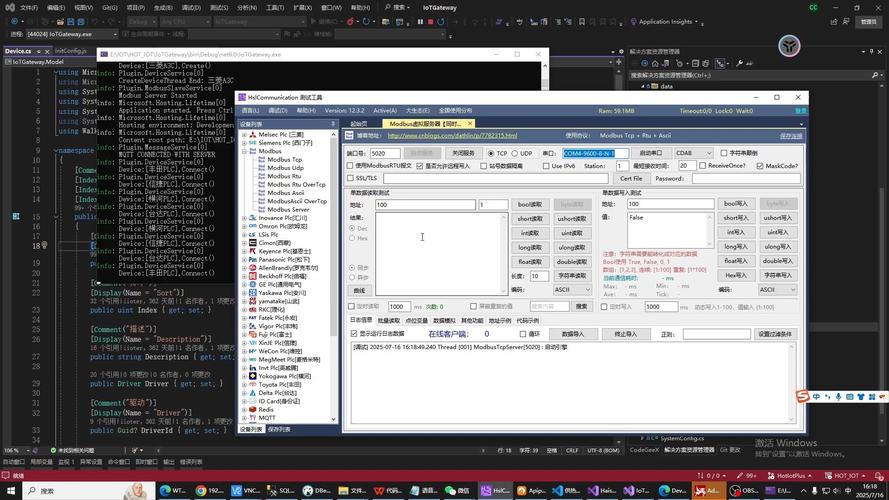Screen dimensions: 889x500
Task: Expand the Omron Plc tree node
Action: click(x=244, y=226)
